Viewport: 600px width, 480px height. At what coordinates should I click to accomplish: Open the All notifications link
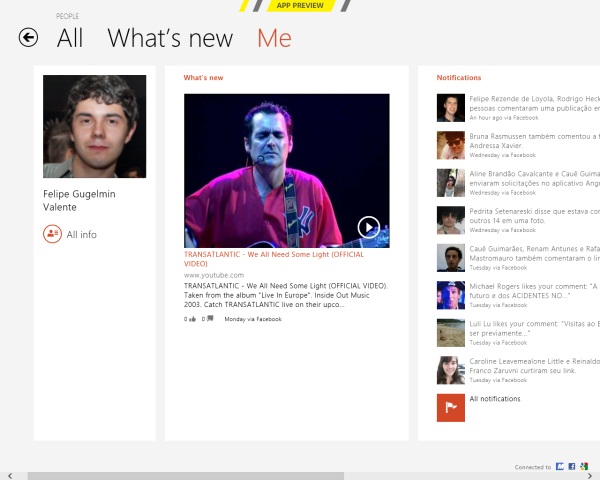point(495,399)
